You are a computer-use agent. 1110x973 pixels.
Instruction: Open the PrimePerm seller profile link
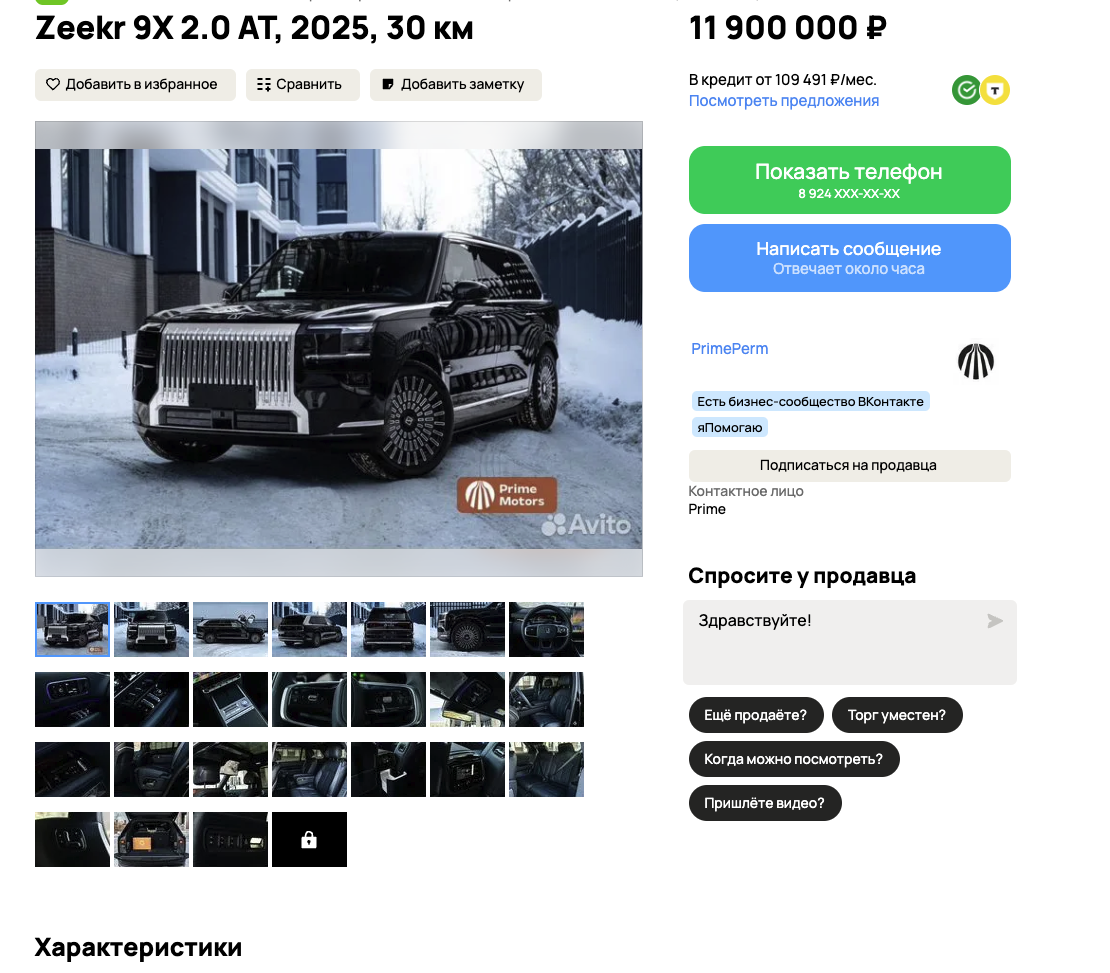(x=729, y=348)
